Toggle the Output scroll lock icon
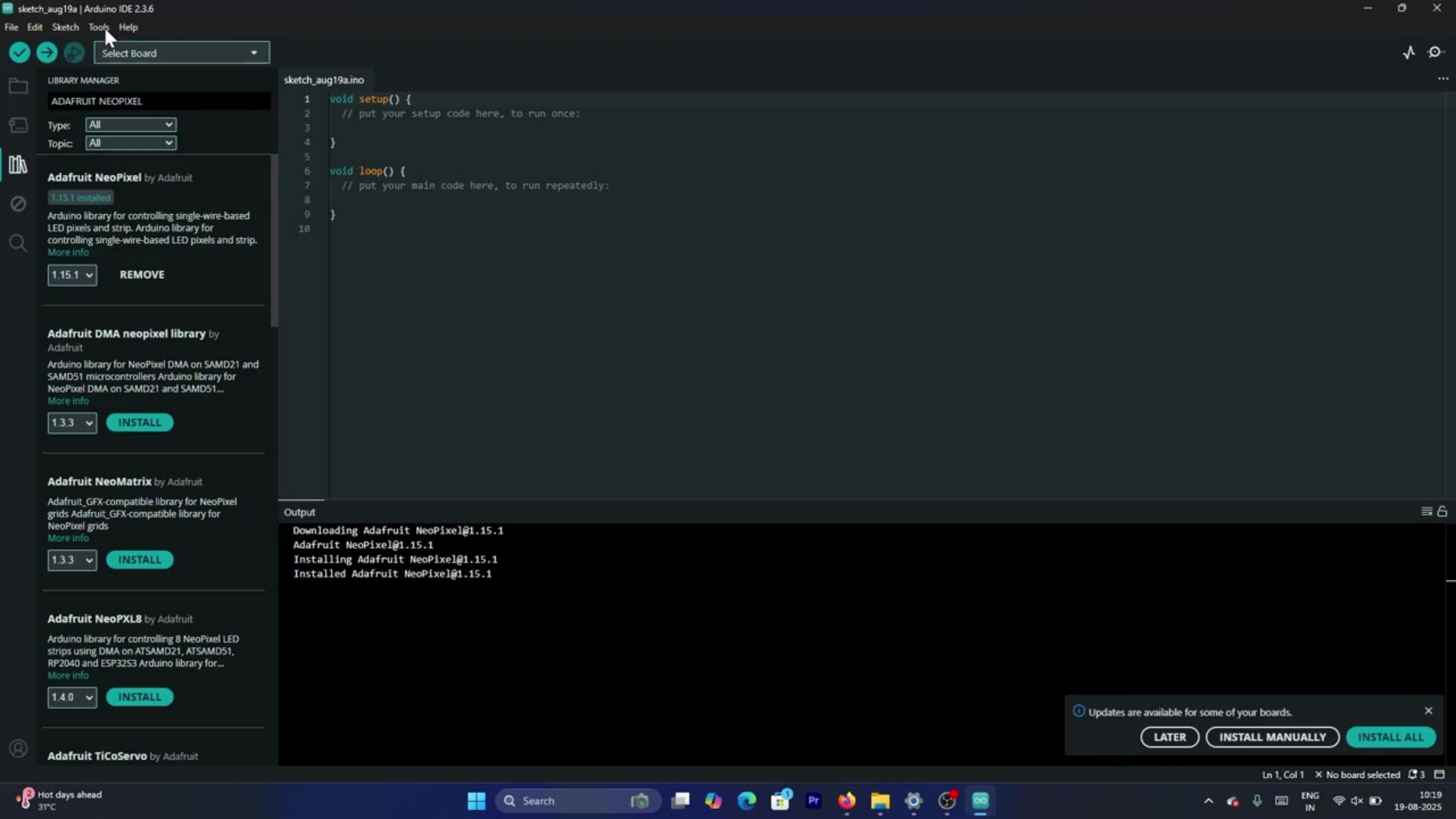Screen dimensions: 1456x819 pos(1442,512)
